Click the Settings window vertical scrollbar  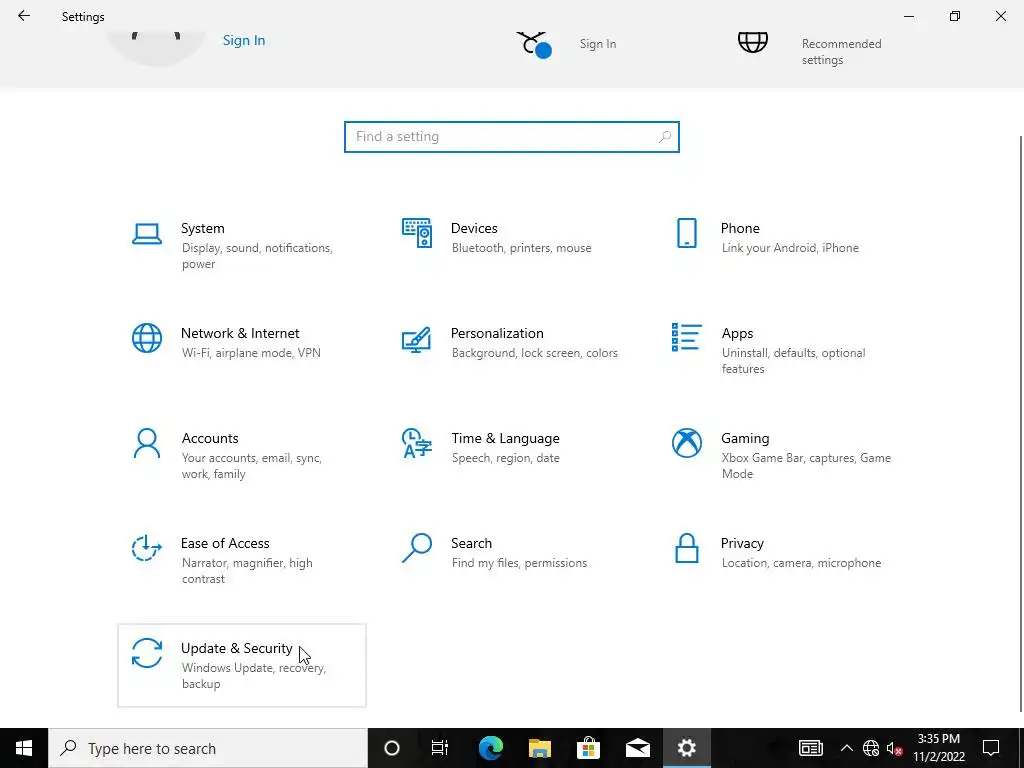tap(1021, 424)
